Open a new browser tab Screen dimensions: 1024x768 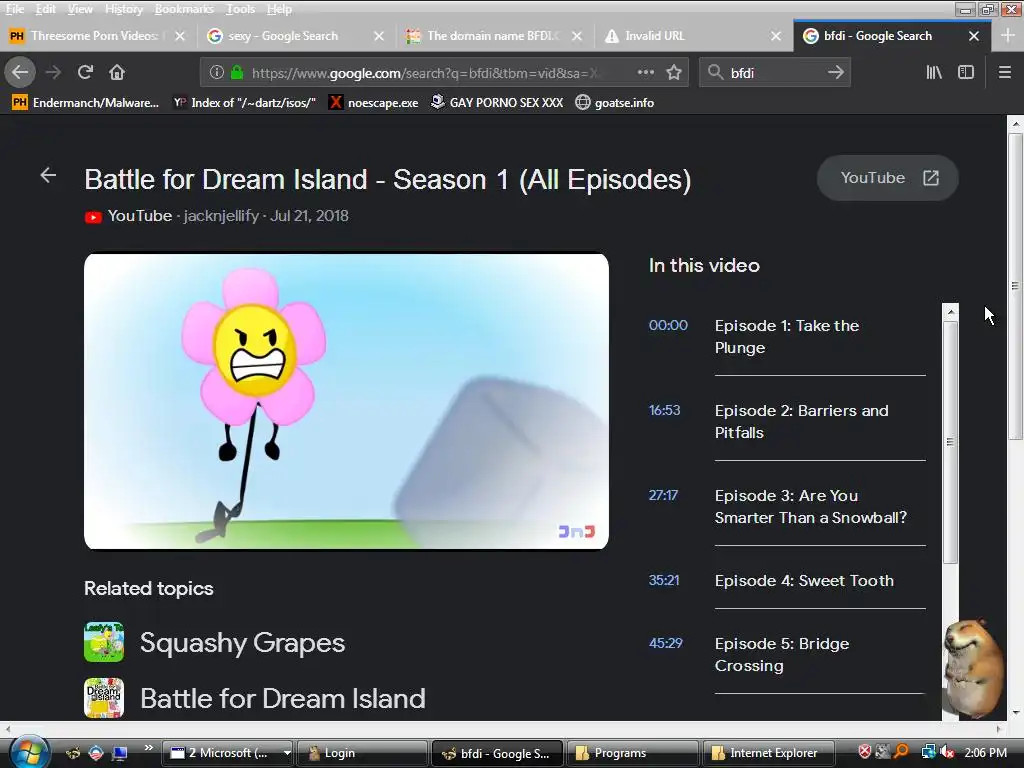click(x=1008, y=35)
